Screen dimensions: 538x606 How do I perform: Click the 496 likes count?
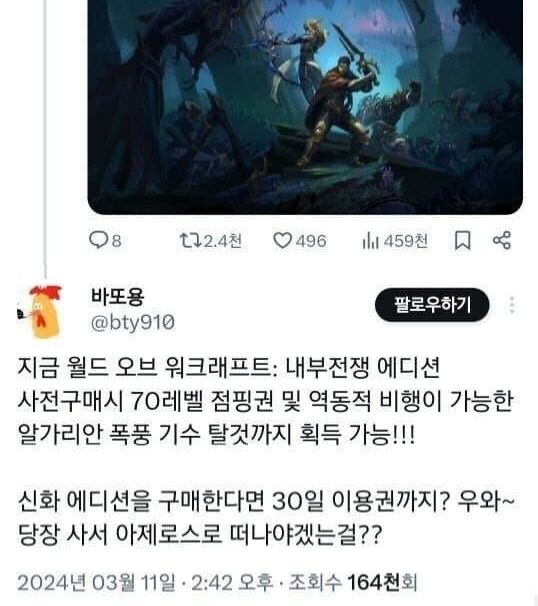coord(311,241)
